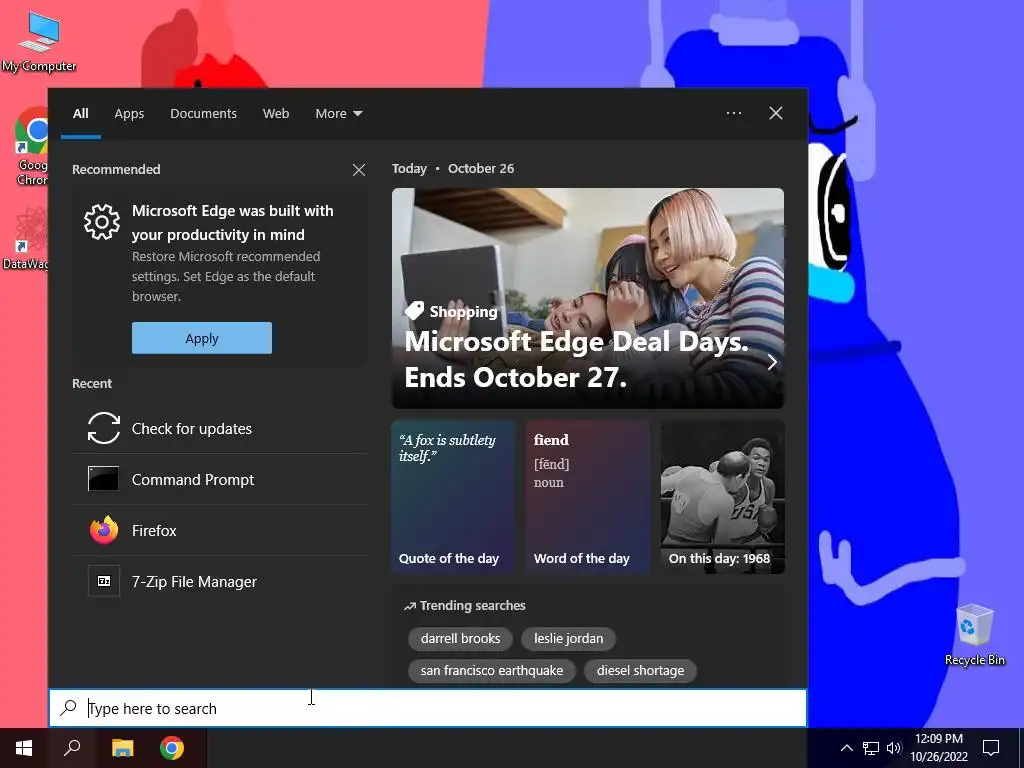Launch Command Prompt from the recent list
Viewport: 1024px width, 768px height.
[x=220, y=479]
